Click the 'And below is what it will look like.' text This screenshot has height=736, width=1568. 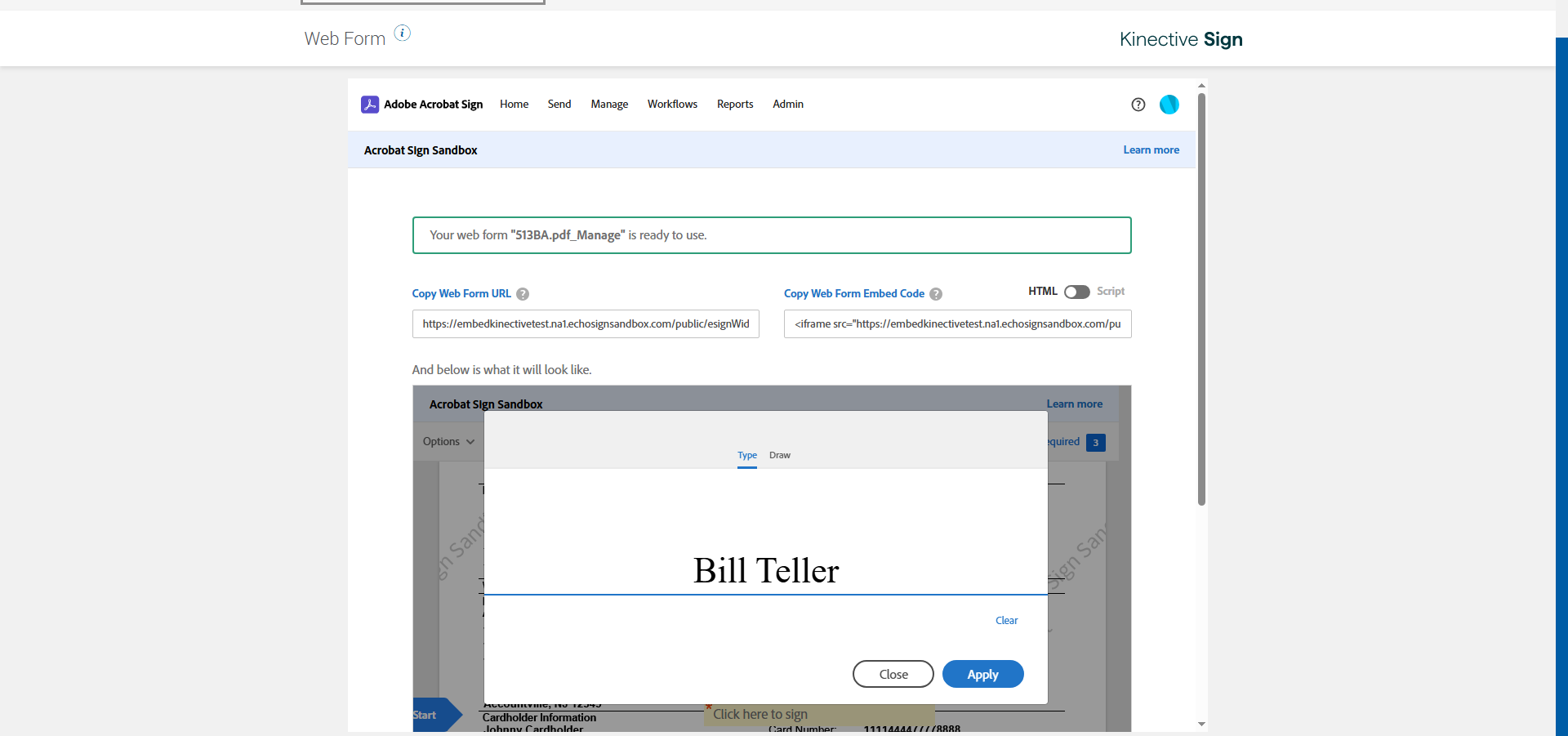pyautogui.click(x=501, y=370)
